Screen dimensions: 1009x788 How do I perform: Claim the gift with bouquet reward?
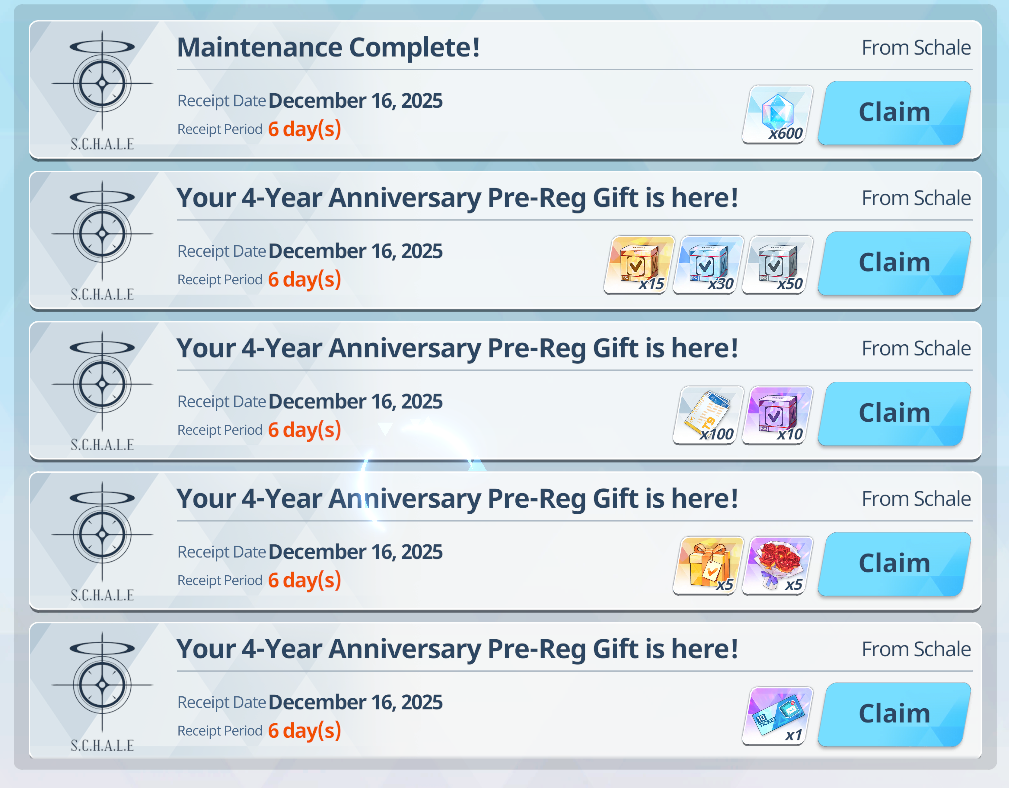coord(894,564)
